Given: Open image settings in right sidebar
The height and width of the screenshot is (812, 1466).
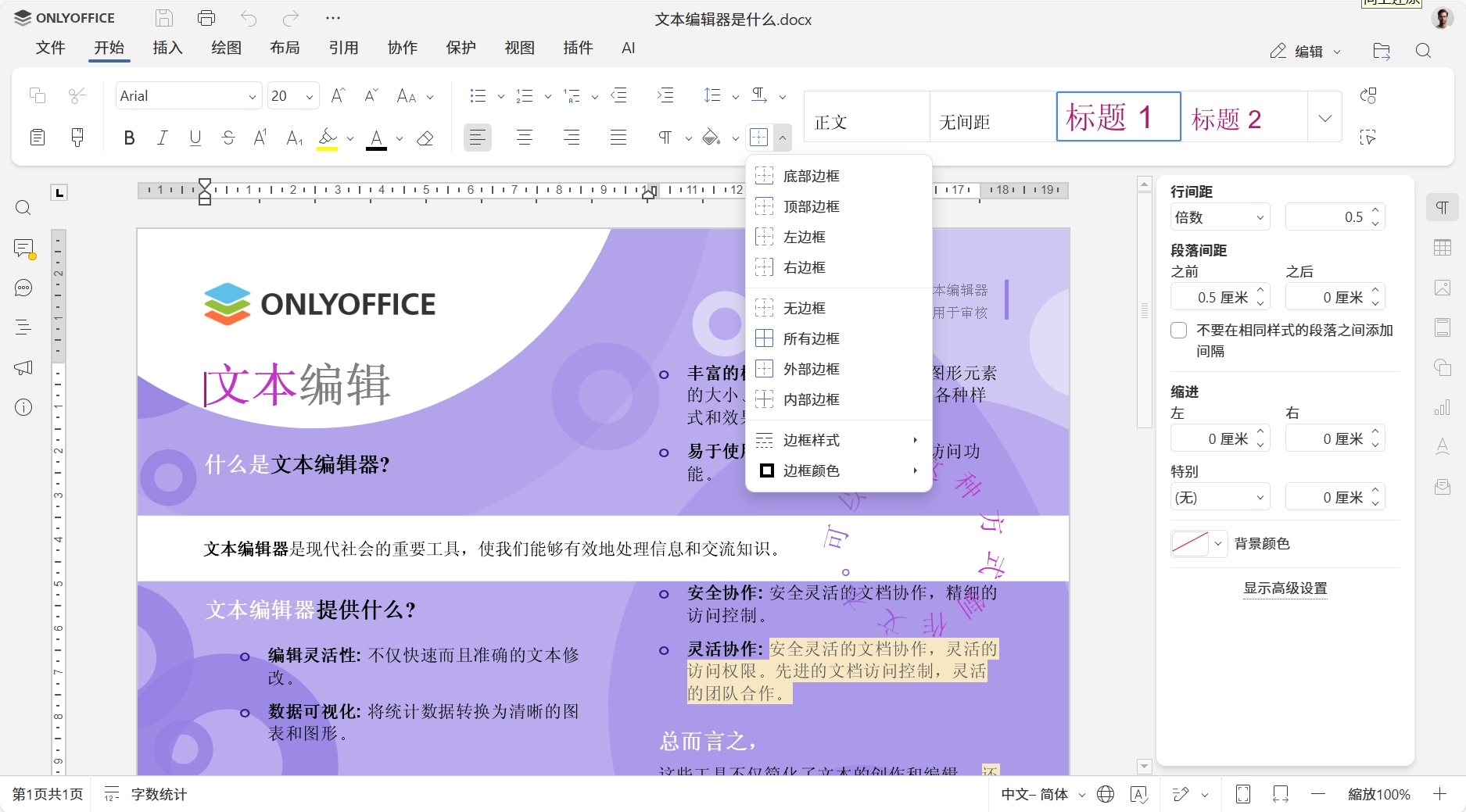Looking at the screenshot, I should pos(1443,288).
